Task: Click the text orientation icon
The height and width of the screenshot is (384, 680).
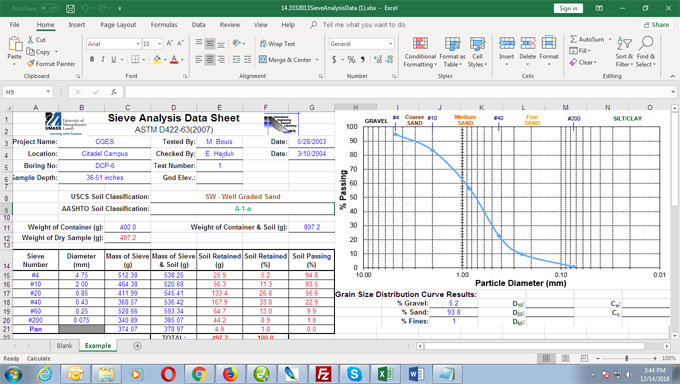Action: (237, 43)
